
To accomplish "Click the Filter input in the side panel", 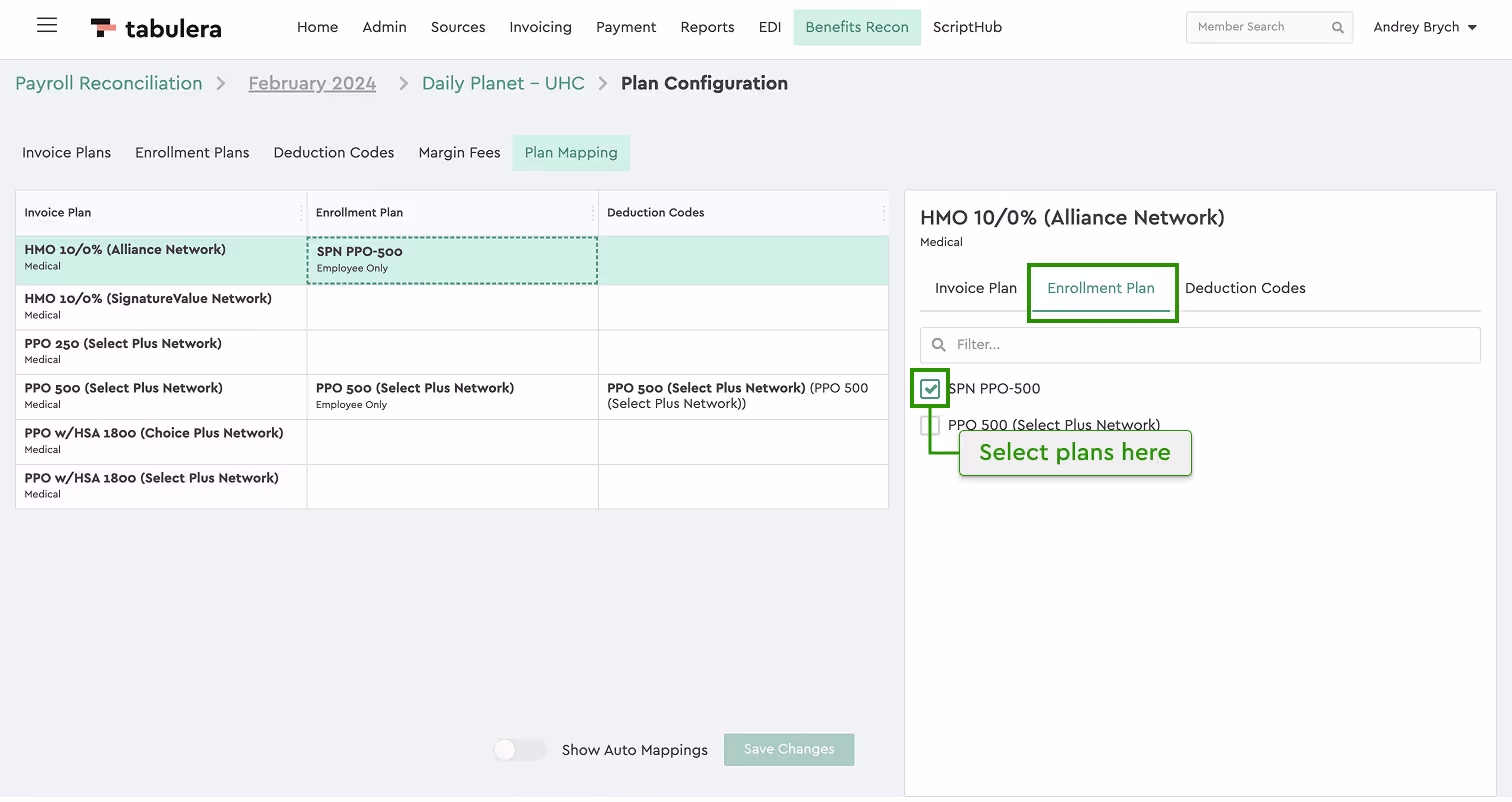I will pos(1200,345).
